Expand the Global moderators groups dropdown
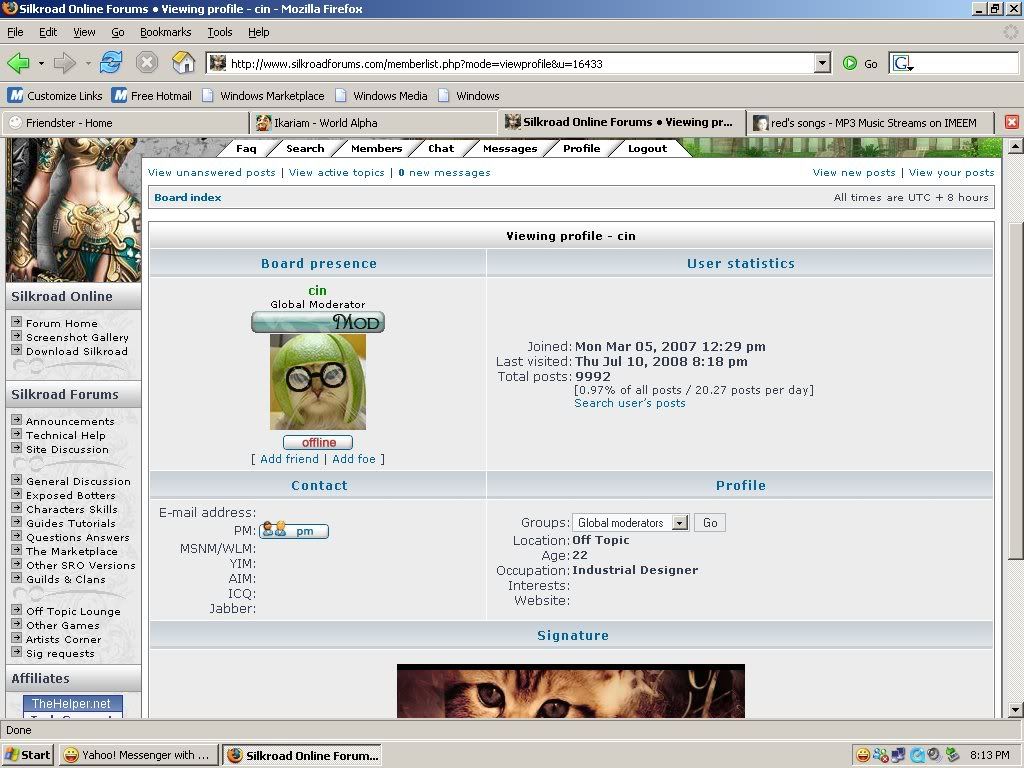1024x768 pixels. point(680,523)
